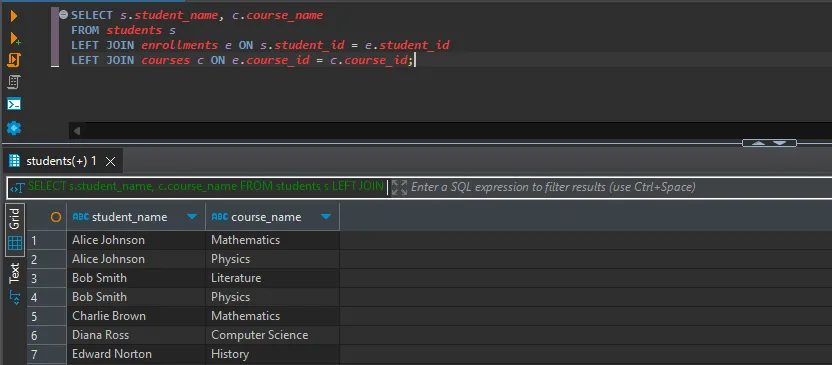
Task: Open the SQL terminal console icon
Action: [14, 104]
